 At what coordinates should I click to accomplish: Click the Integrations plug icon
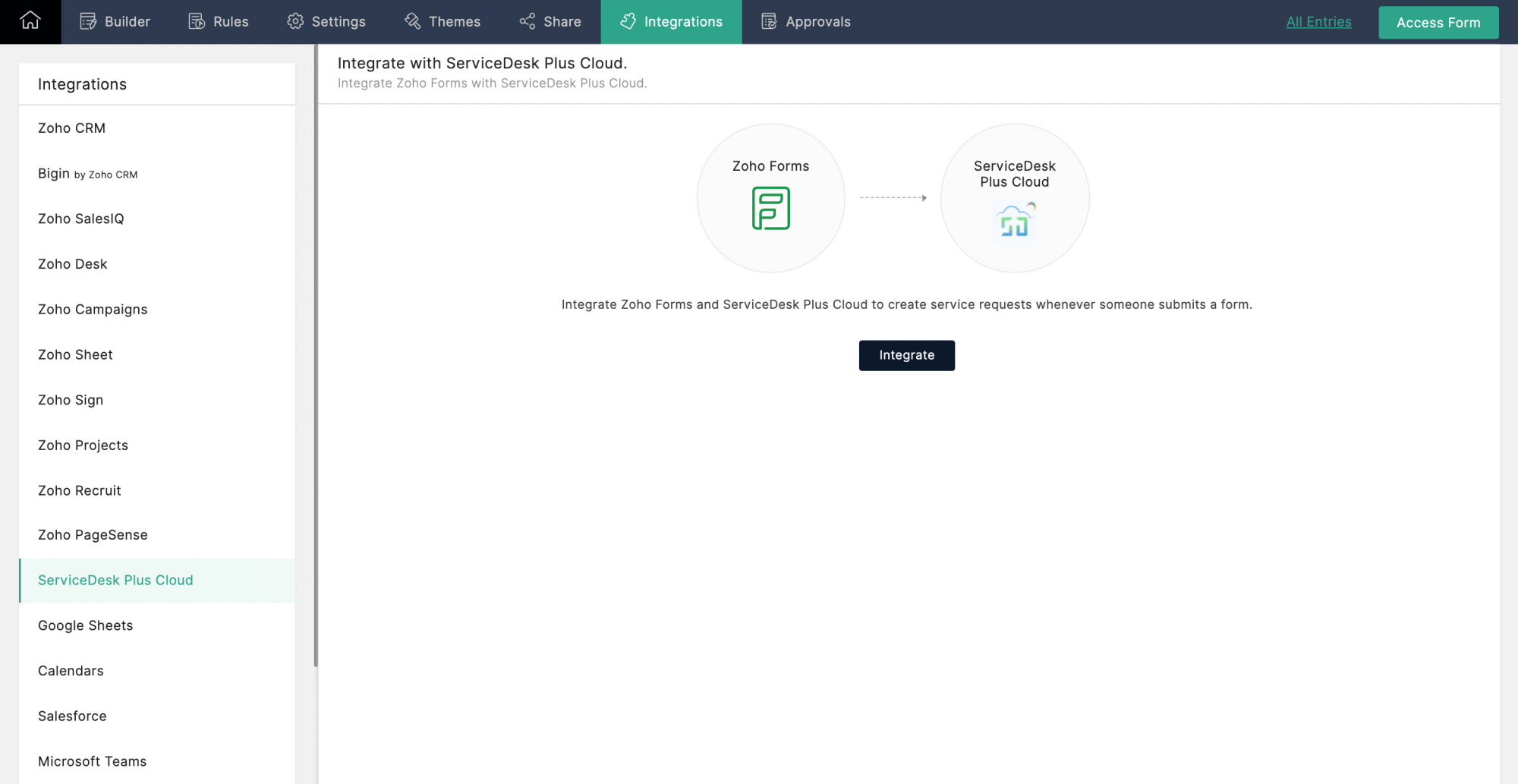pos(628,21)
